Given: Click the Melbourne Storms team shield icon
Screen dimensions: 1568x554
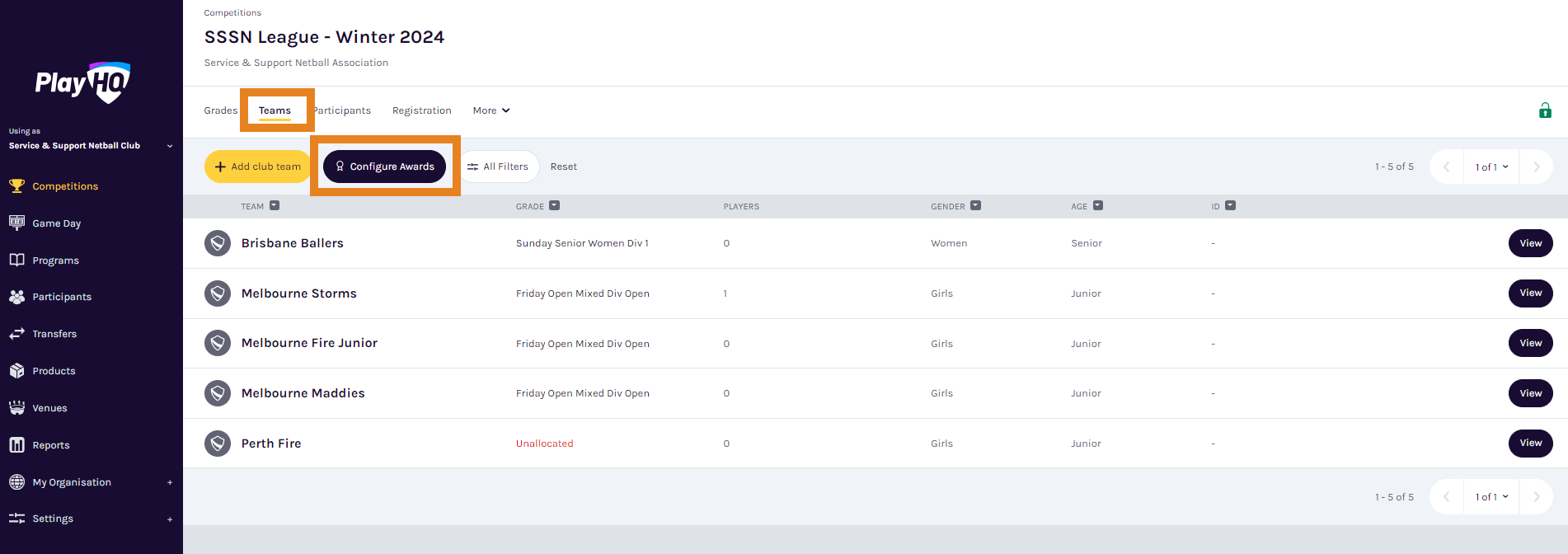Looking at the screenshot, I should tap(218, 293).
